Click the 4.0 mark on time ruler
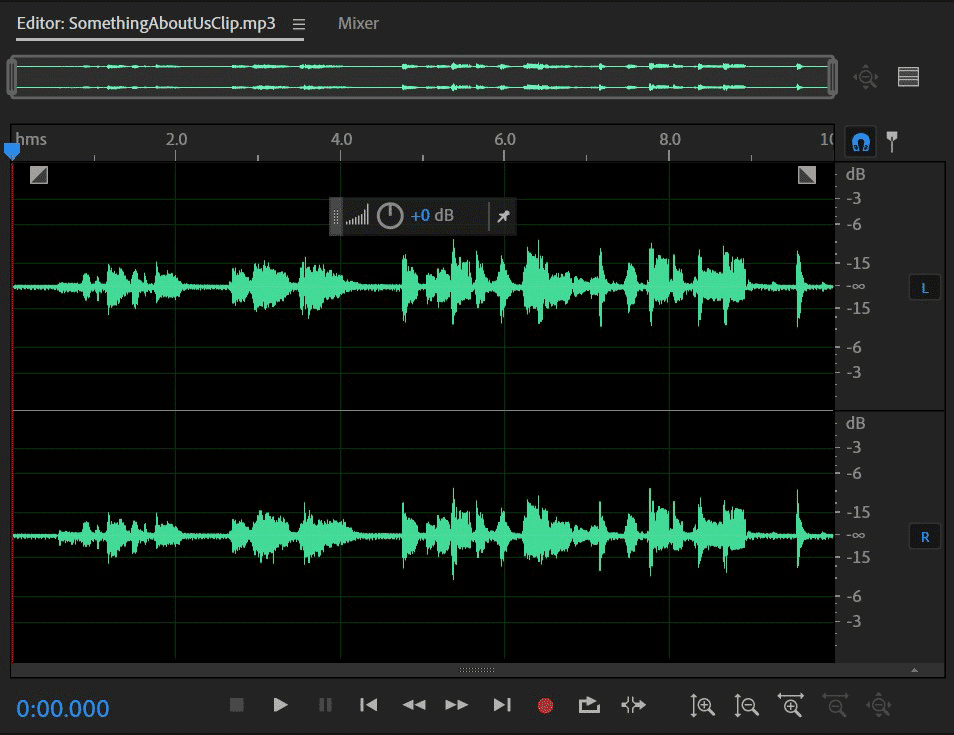954x735 pixels. [x=341, y=139]
